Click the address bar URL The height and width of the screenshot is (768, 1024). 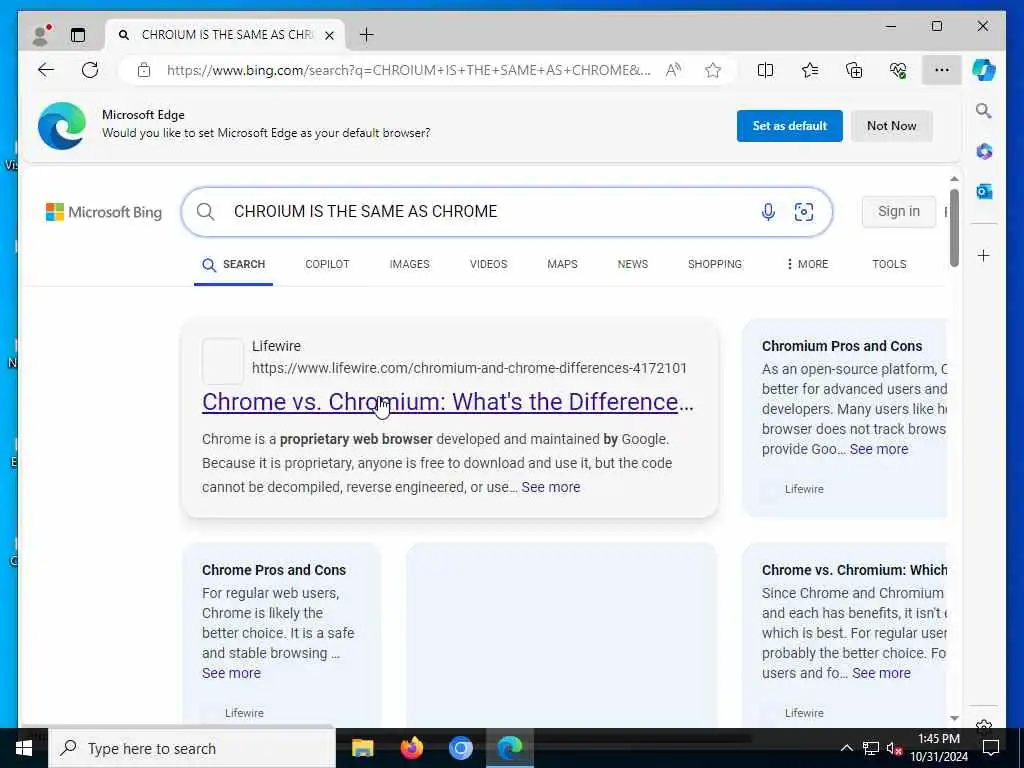pyautogui.click(x=408, y=70)
